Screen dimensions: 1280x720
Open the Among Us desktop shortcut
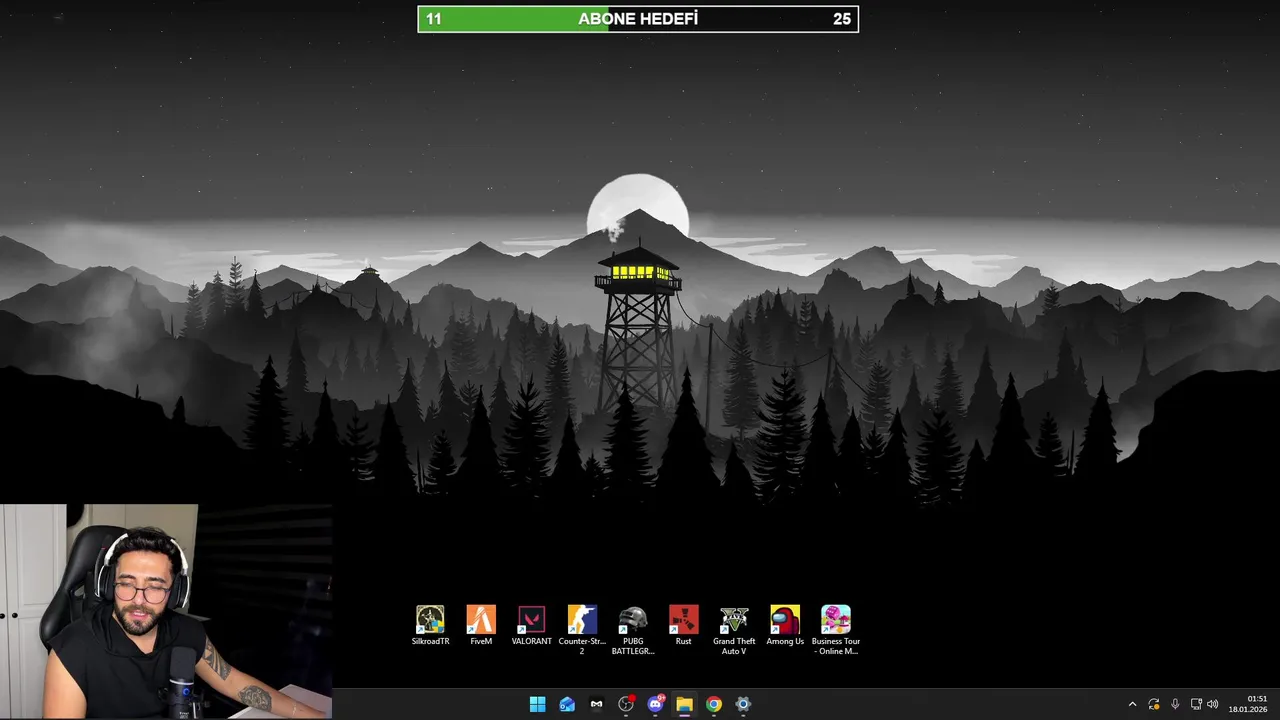coord(785,626)
